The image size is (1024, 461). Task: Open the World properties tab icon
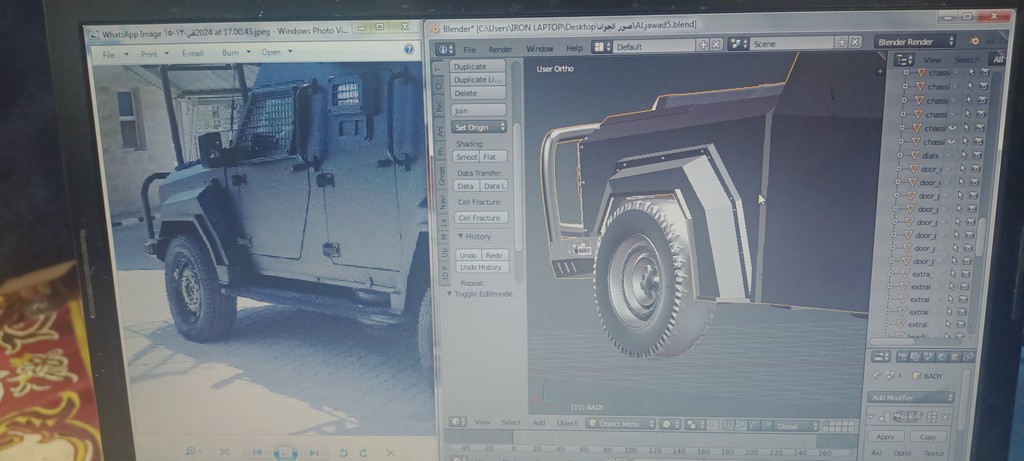pyautogui.click(x=940, y=357)
